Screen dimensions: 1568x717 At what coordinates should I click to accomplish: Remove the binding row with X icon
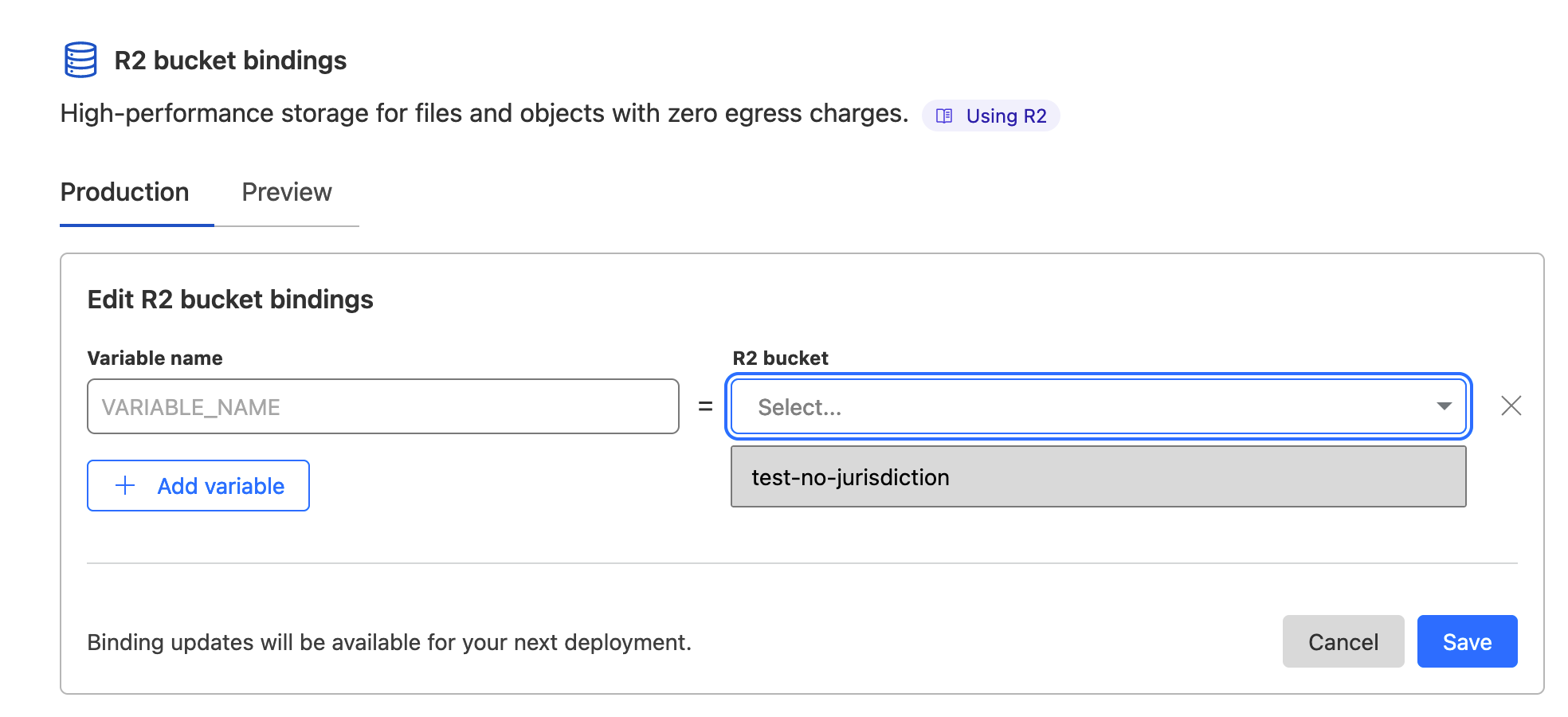(1511, 406)
